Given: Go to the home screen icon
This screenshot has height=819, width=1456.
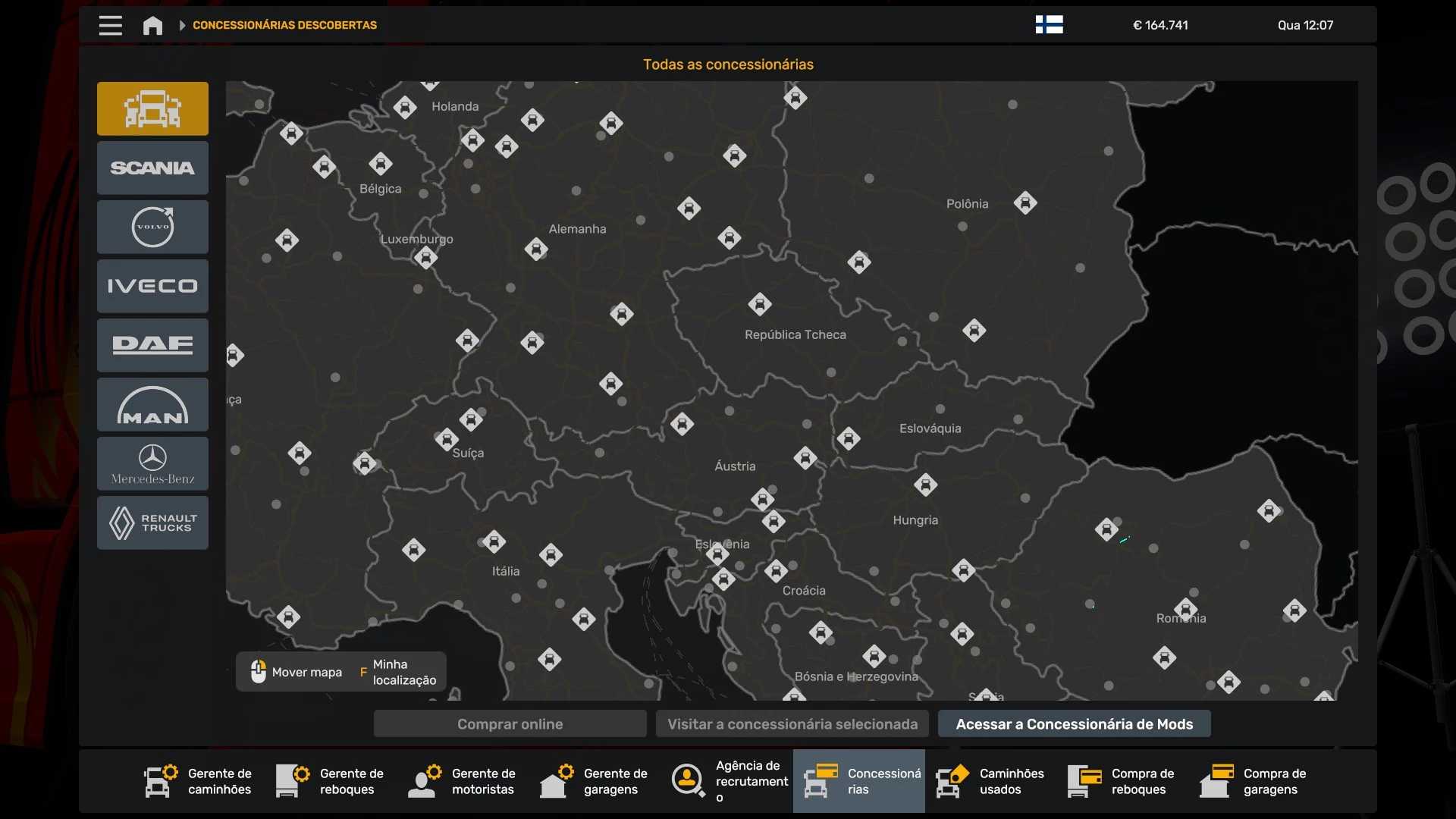Looking at the screenshot, I should tap(152, 25).
